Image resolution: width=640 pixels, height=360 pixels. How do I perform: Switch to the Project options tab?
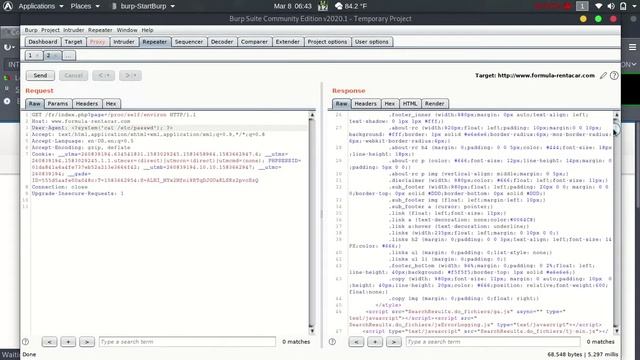tap(327, 42)
